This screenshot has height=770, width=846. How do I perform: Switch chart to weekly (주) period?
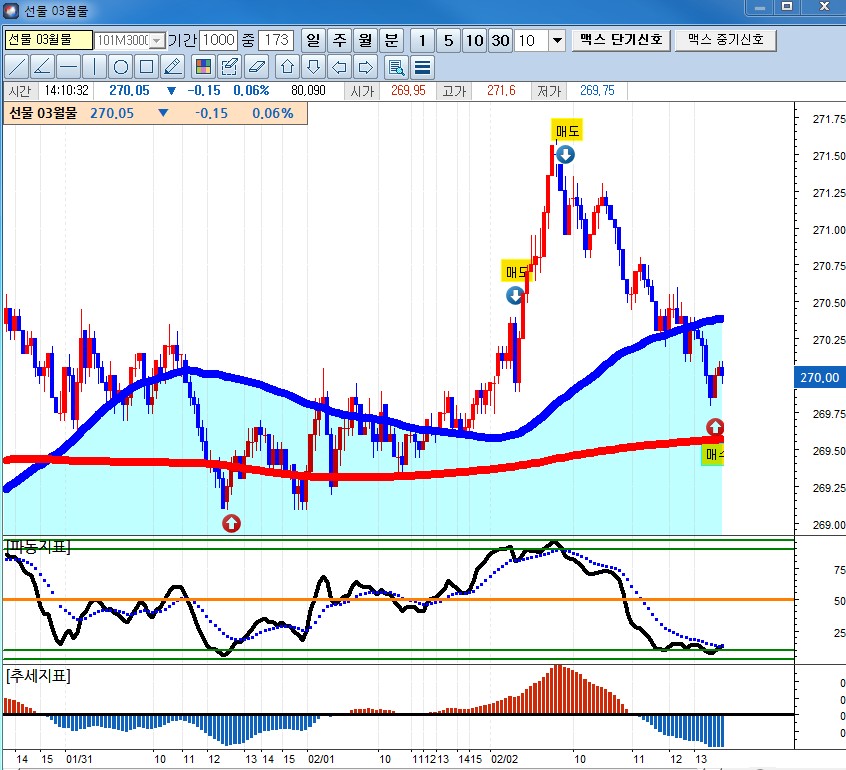tap(339, 40)
